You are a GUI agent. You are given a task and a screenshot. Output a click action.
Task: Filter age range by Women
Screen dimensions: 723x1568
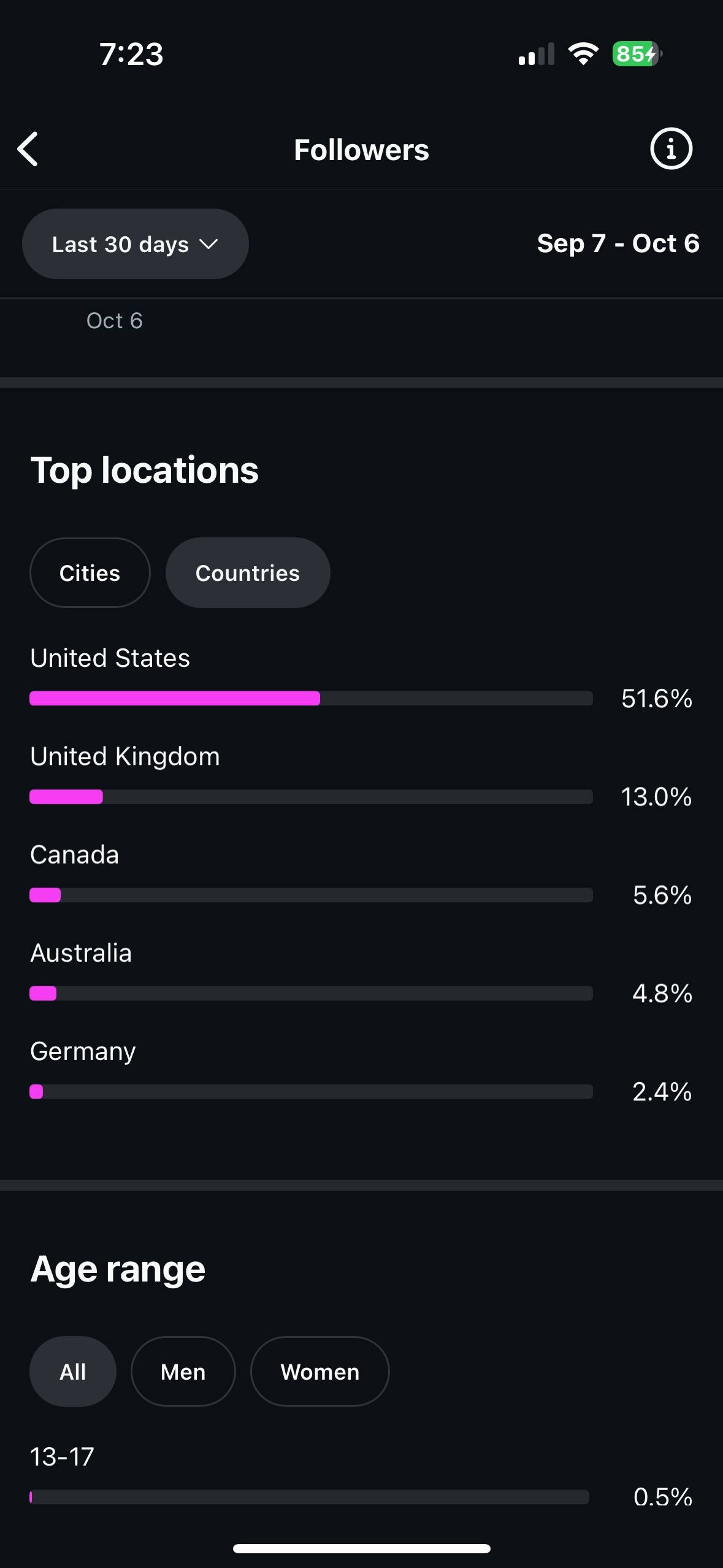pyautogui.click(x=319, y=1372)
